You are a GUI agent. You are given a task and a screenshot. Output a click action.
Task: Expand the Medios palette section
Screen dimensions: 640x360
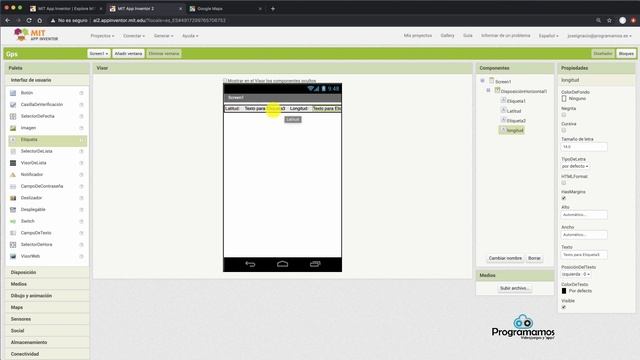coord(47,284)
